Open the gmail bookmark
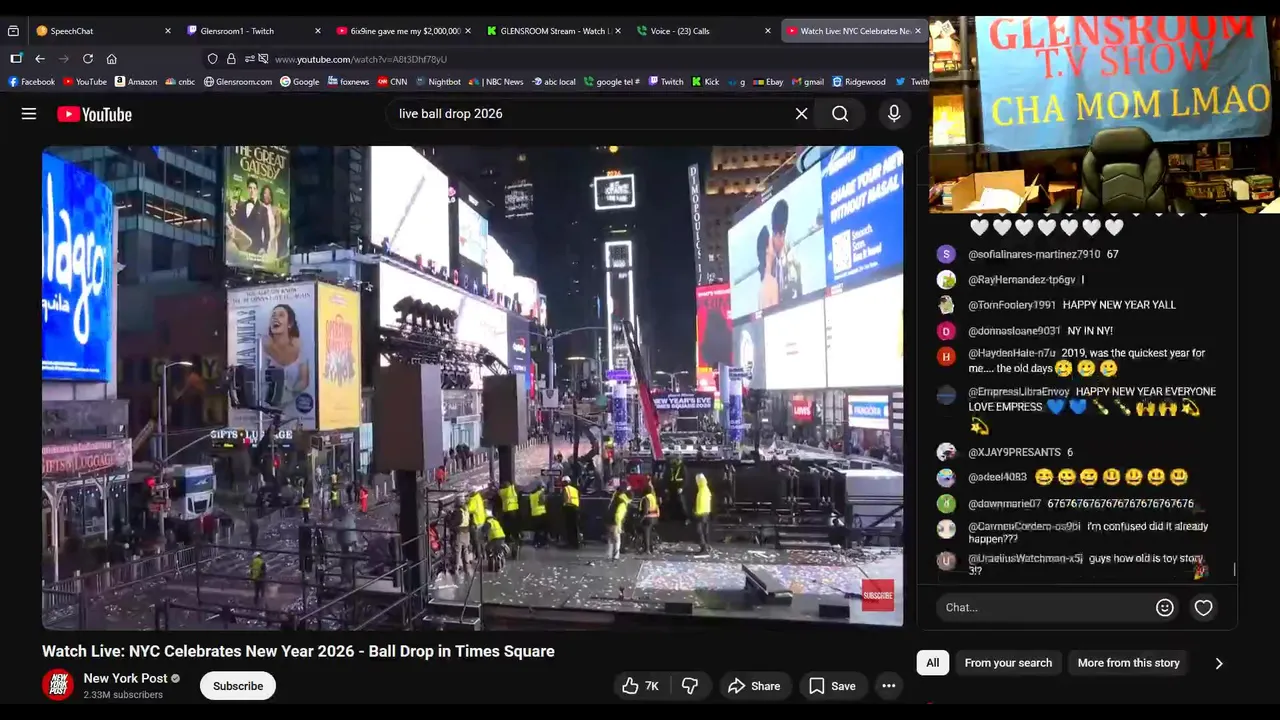This screenshot has height=720, width=1280. 808,82
